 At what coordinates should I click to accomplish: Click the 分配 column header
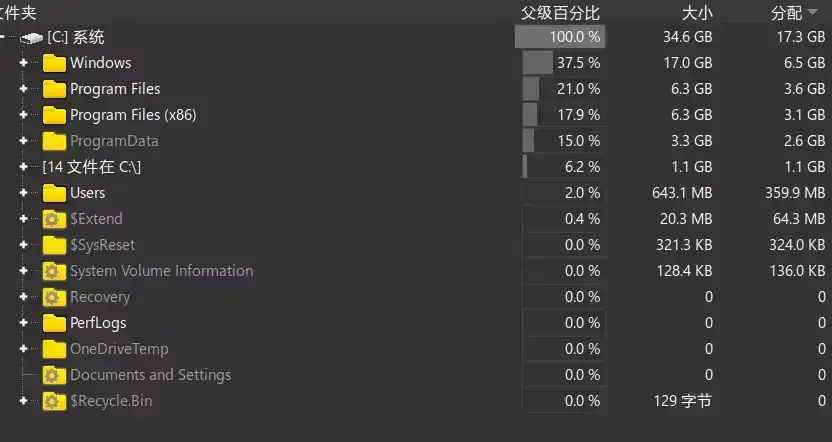[786, 12]
